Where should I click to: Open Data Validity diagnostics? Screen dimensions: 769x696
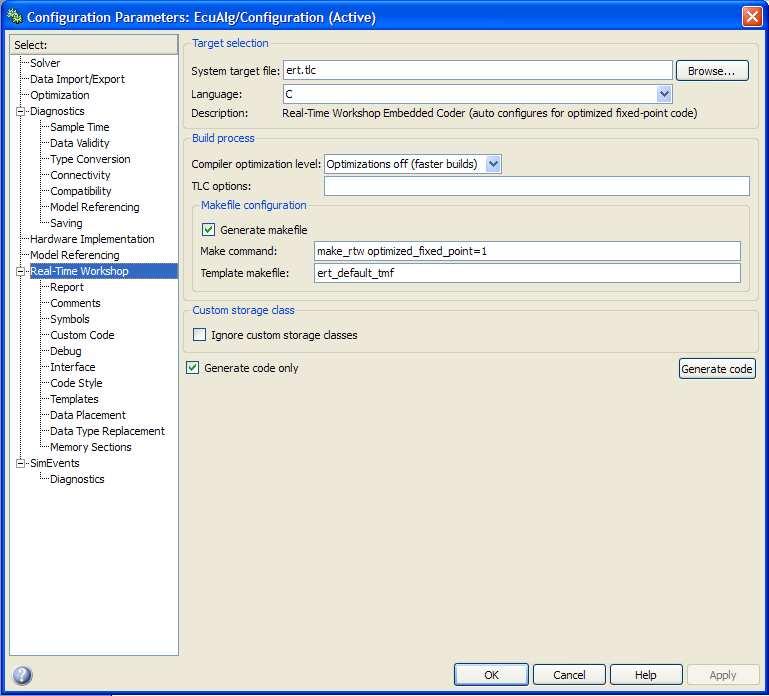click(x=79, y=143)
